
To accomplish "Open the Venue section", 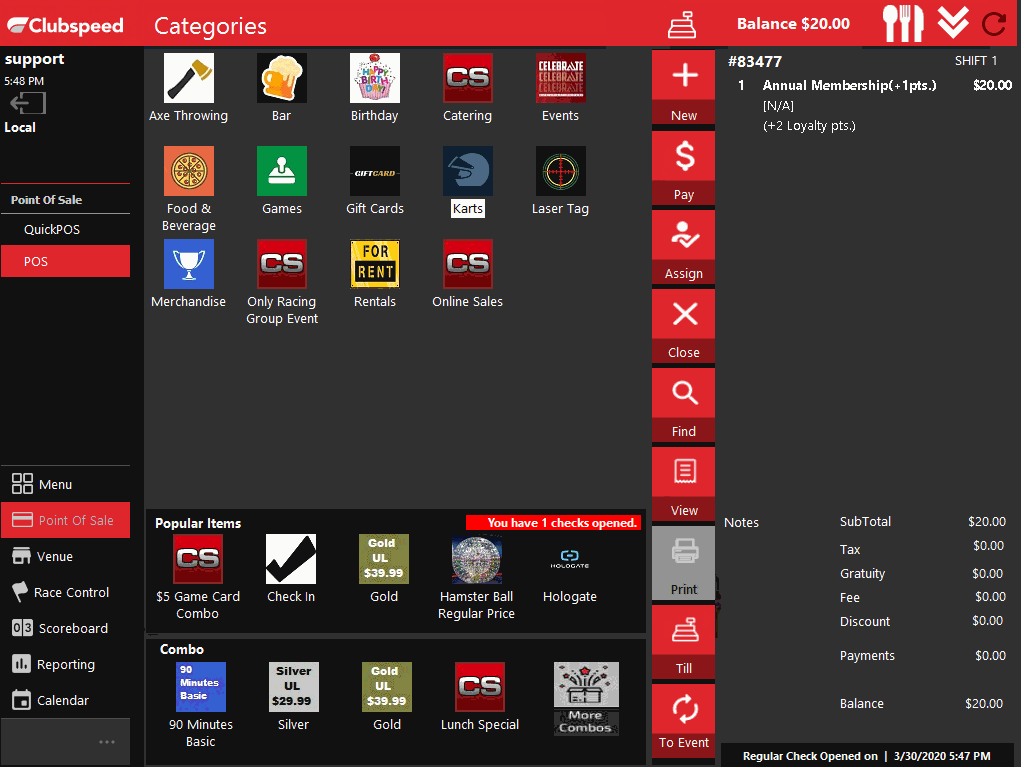I will (x=66, y=556).
